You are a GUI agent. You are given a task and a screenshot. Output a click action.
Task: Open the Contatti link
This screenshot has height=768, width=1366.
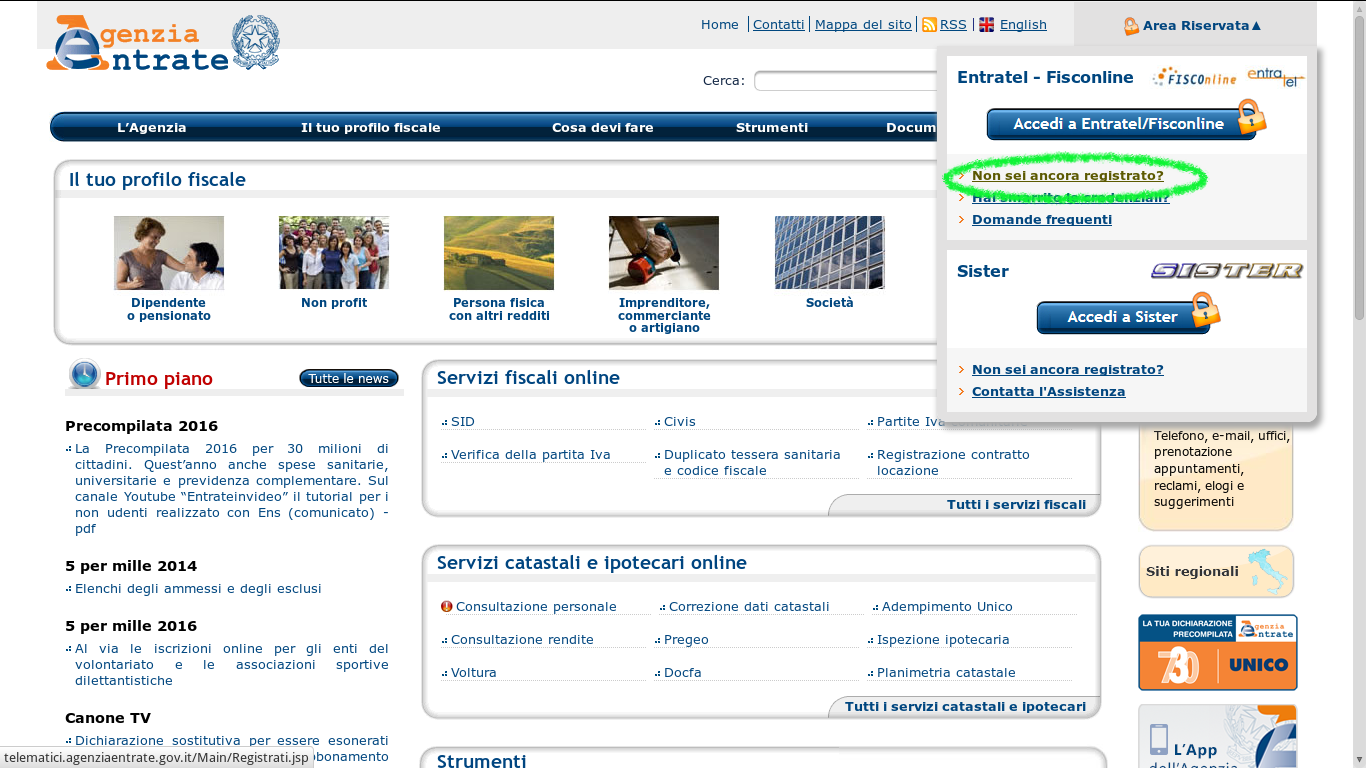click(x=779, y=25)
